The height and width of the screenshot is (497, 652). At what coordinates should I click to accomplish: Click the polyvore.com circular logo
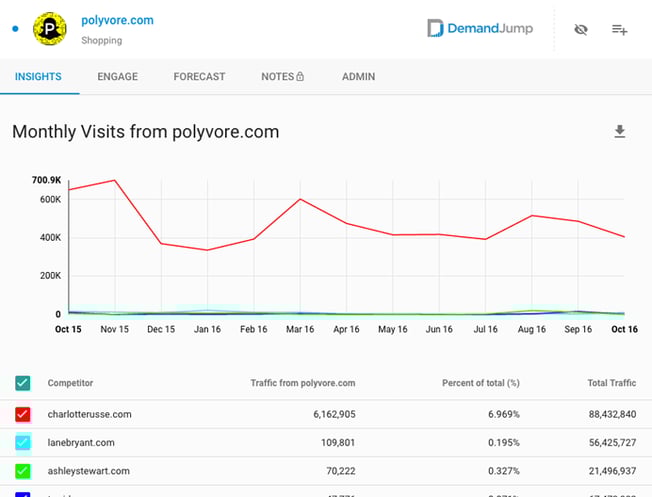click(x=49, y=29)
